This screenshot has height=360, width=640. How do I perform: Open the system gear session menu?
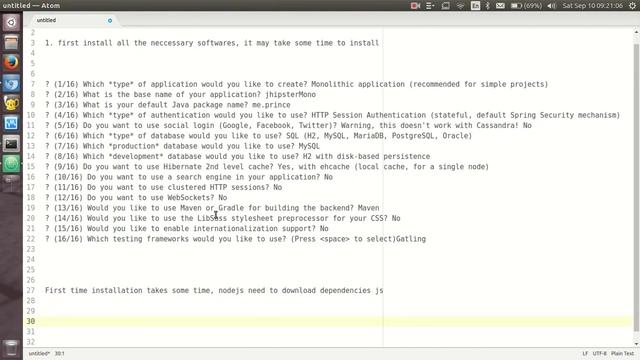[632, 6]
